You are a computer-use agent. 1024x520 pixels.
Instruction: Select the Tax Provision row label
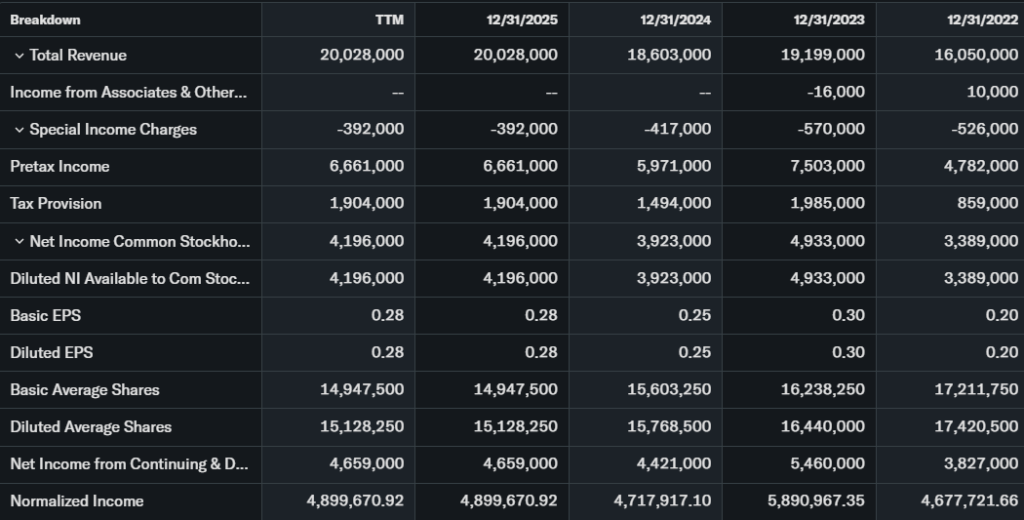(56, 204)
